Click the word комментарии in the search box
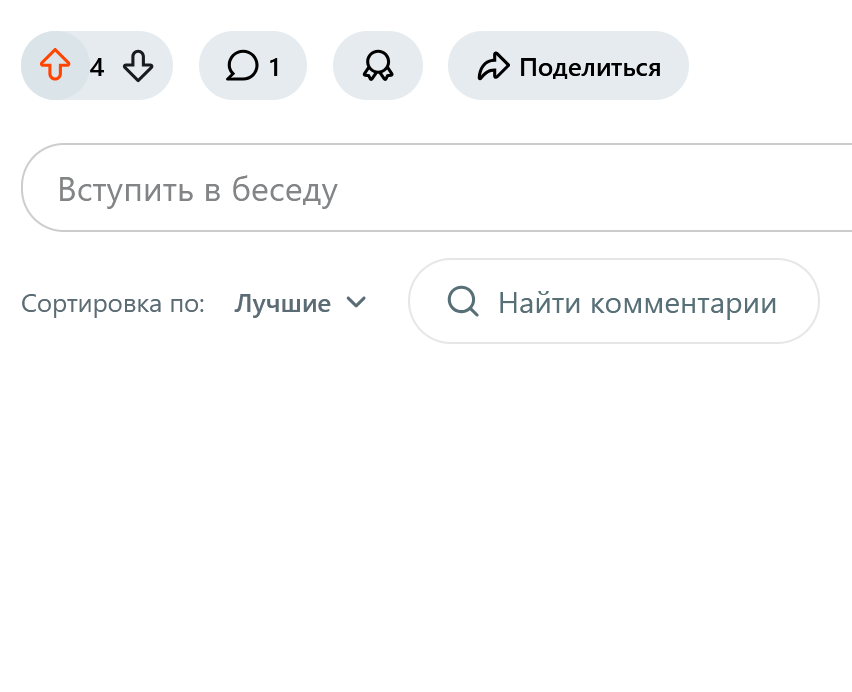The height and width of the screenshot is (692, 852). click(684, 303)
